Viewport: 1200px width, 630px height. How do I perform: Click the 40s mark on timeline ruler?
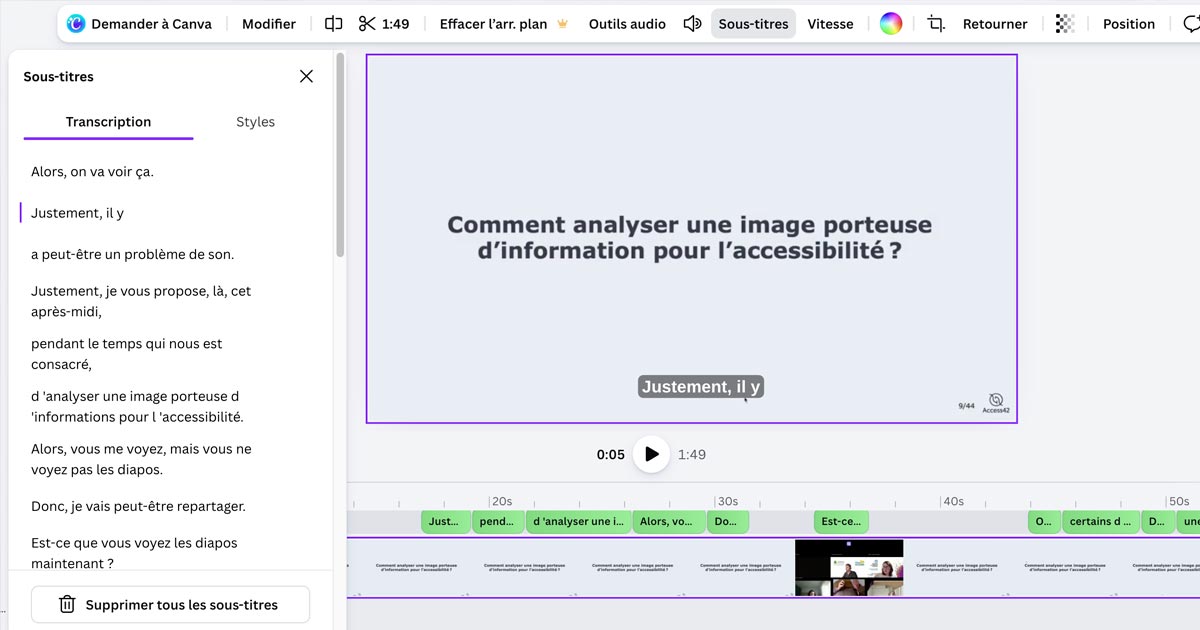click(x=953, y=501)
